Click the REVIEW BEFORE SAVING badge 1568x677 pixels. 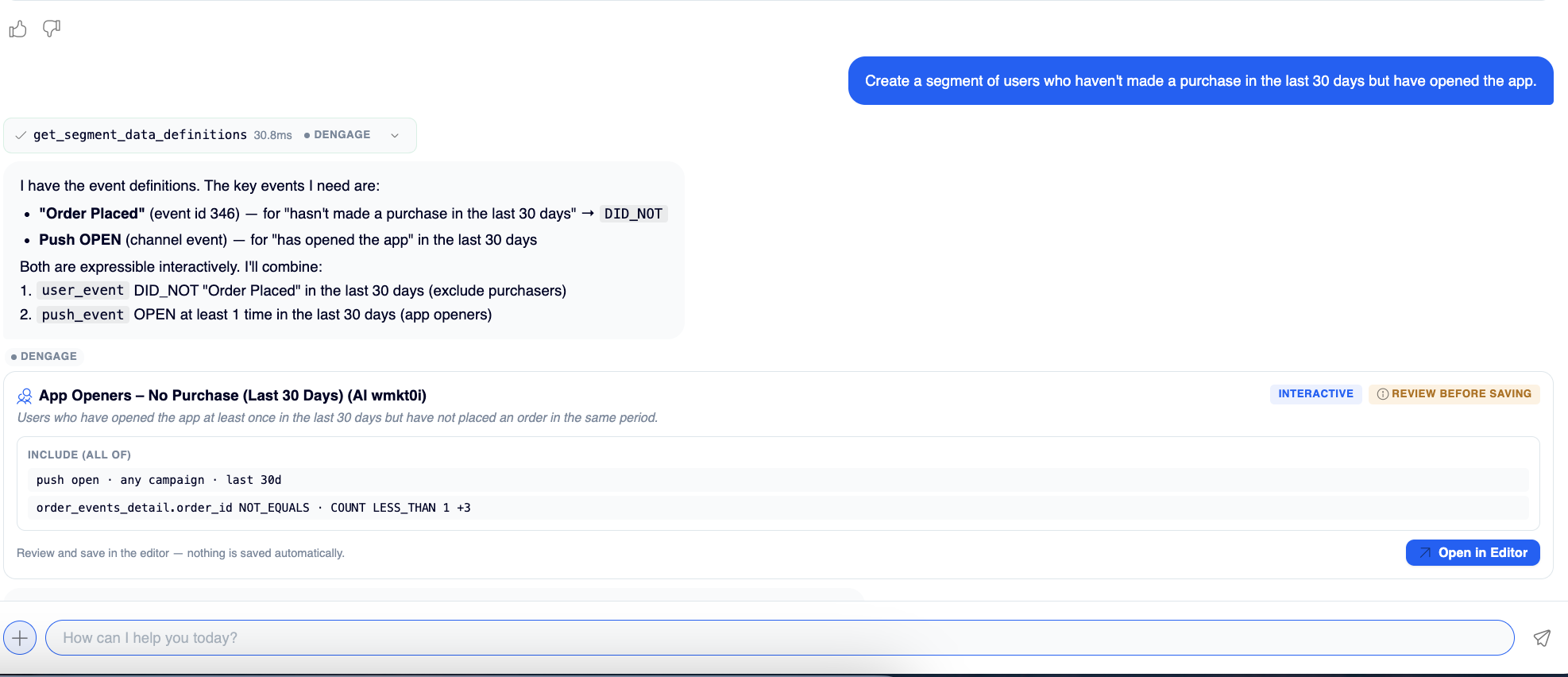(x=1454, y=394)
